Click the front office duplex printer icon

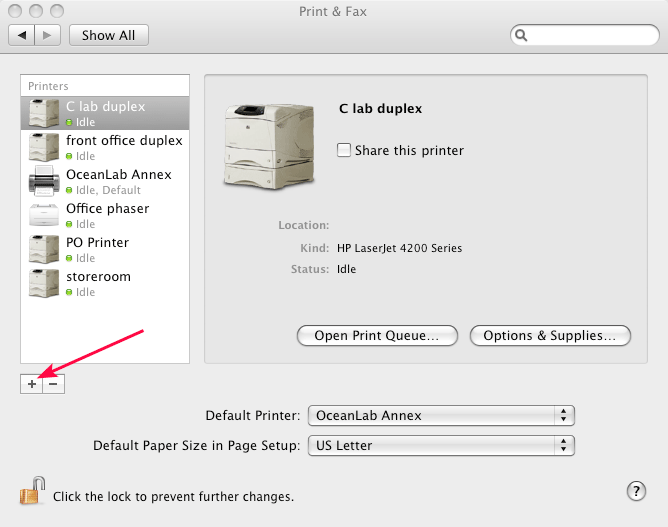(x=44, y=147)
